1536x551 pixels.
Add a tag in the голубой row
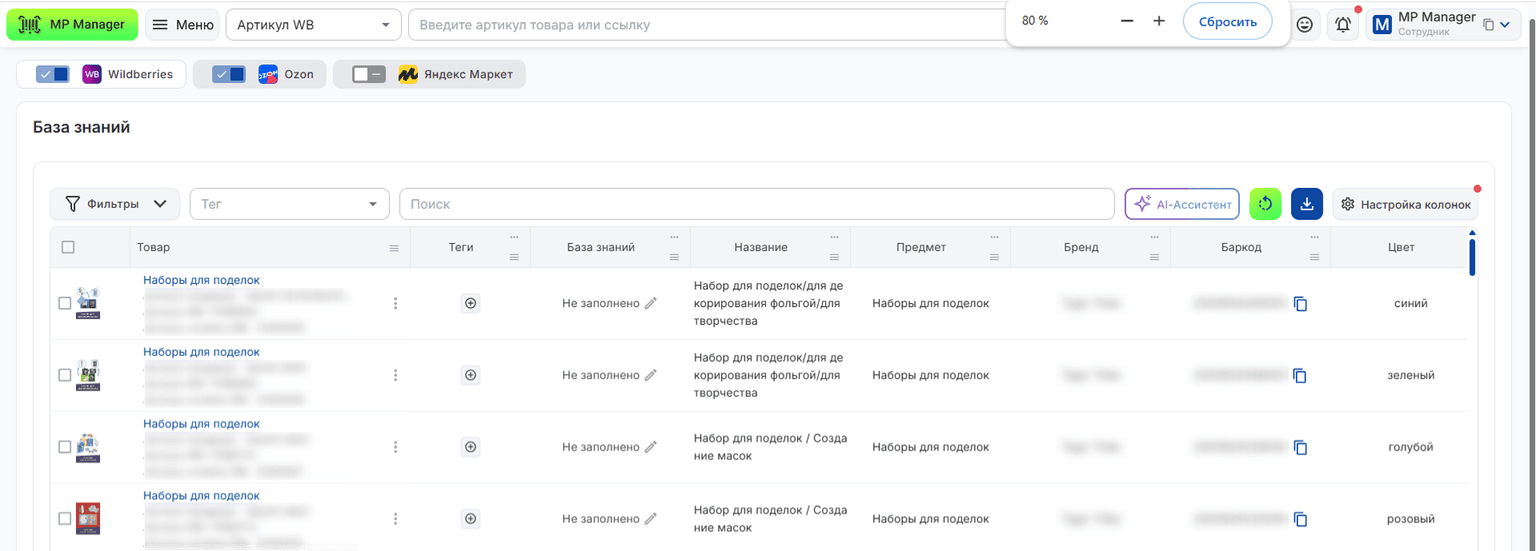click(471, 447)
